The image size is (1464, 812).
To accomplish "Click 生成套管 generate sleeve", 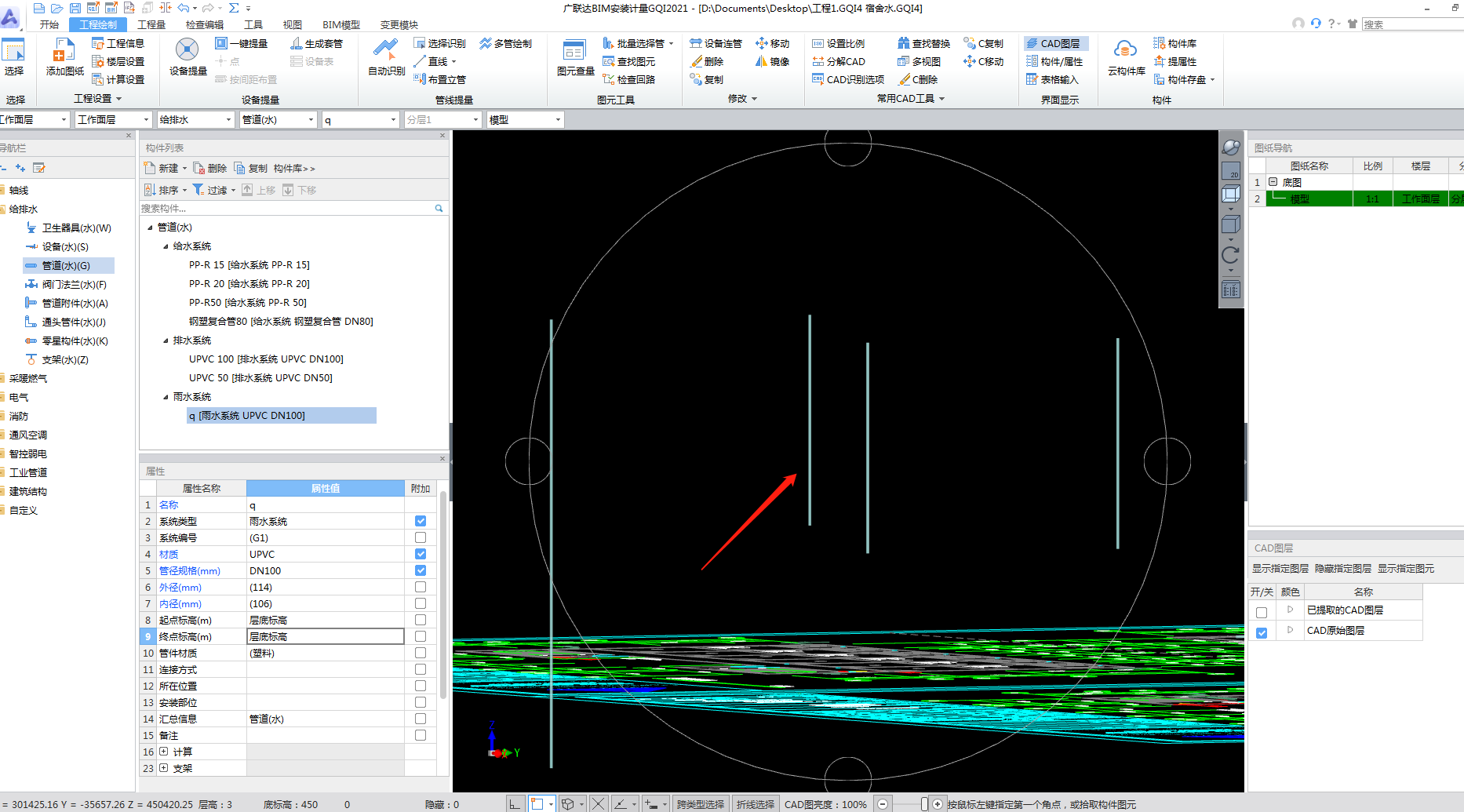I will click(x=317, y=43).
